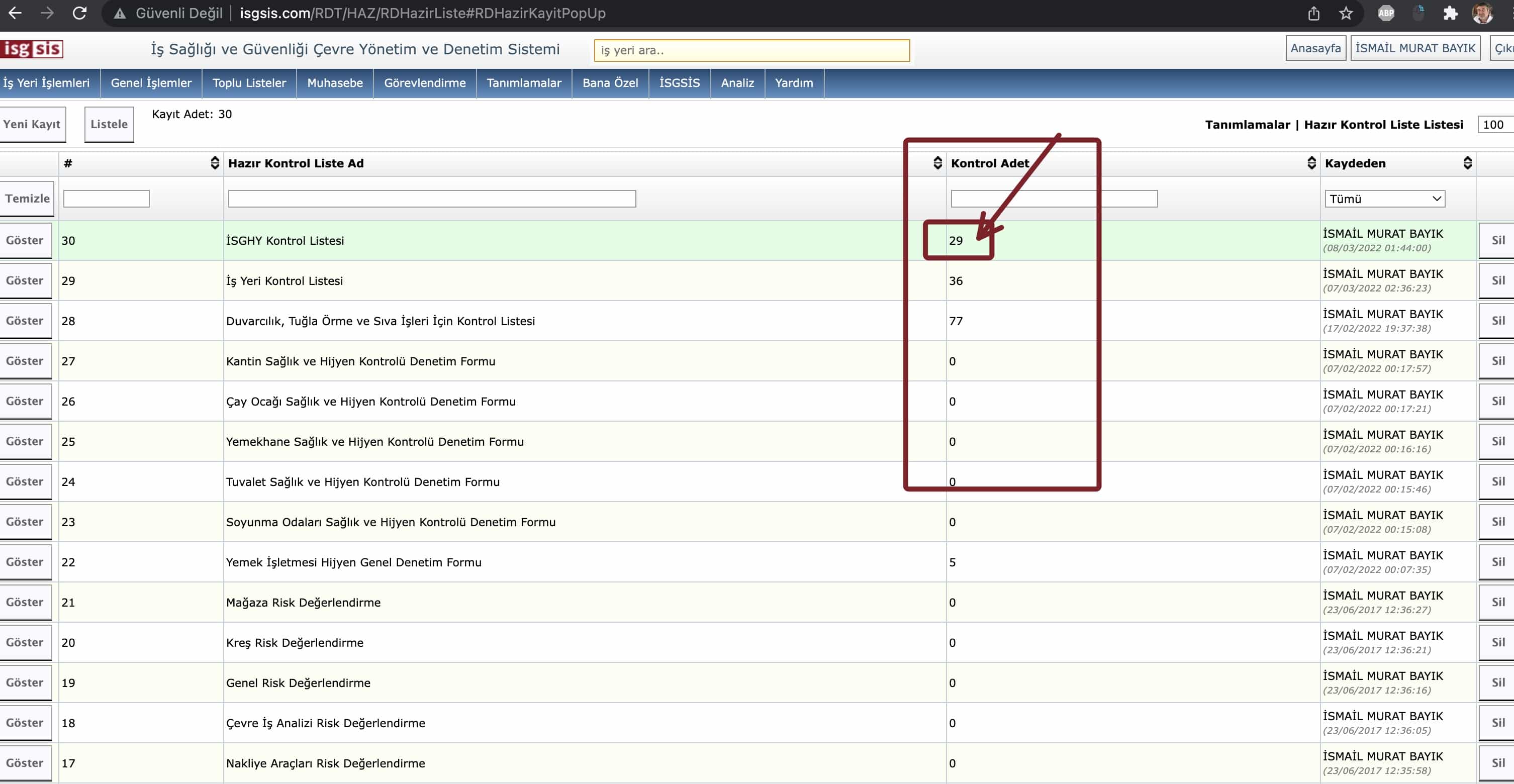Click Göster for İSGHY Kontrol Listesi
This screenshot has height=784, width=1514.
click(25, 240)
